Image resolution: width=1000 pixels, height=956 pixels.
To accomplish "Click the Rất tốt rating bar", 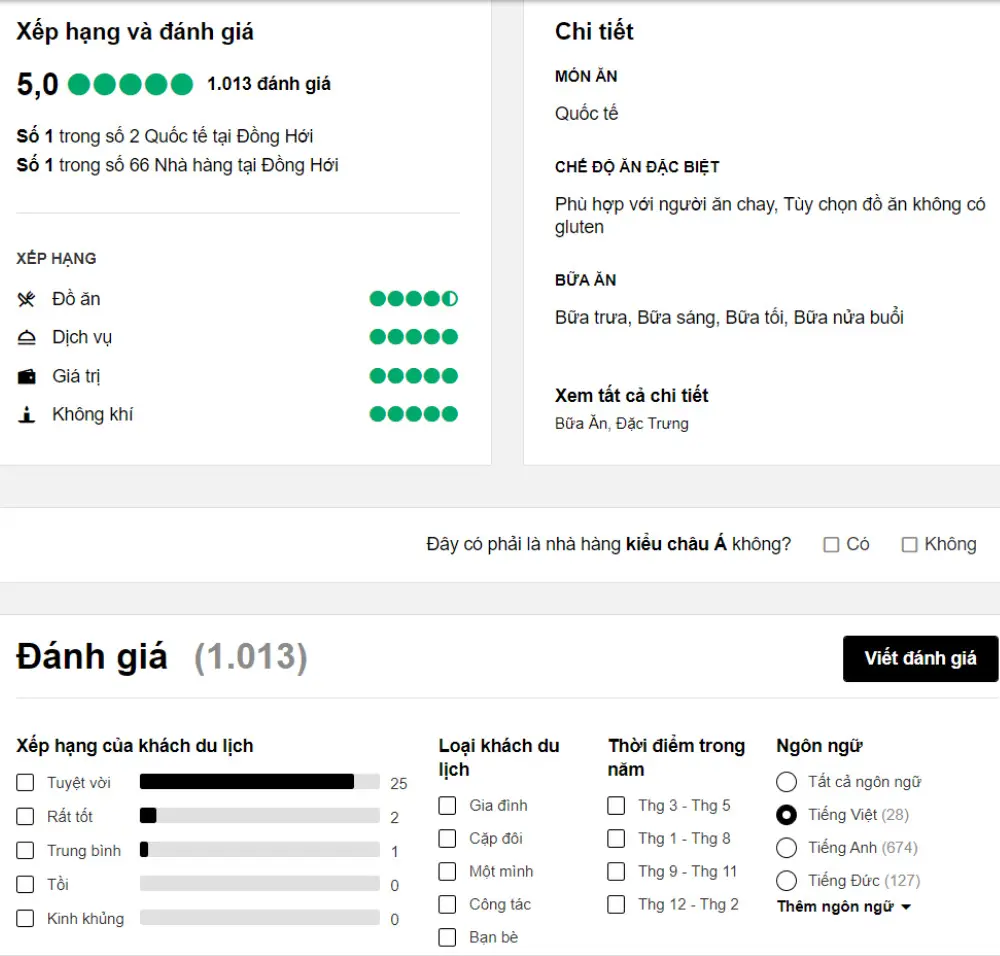I will coord(260,816).
